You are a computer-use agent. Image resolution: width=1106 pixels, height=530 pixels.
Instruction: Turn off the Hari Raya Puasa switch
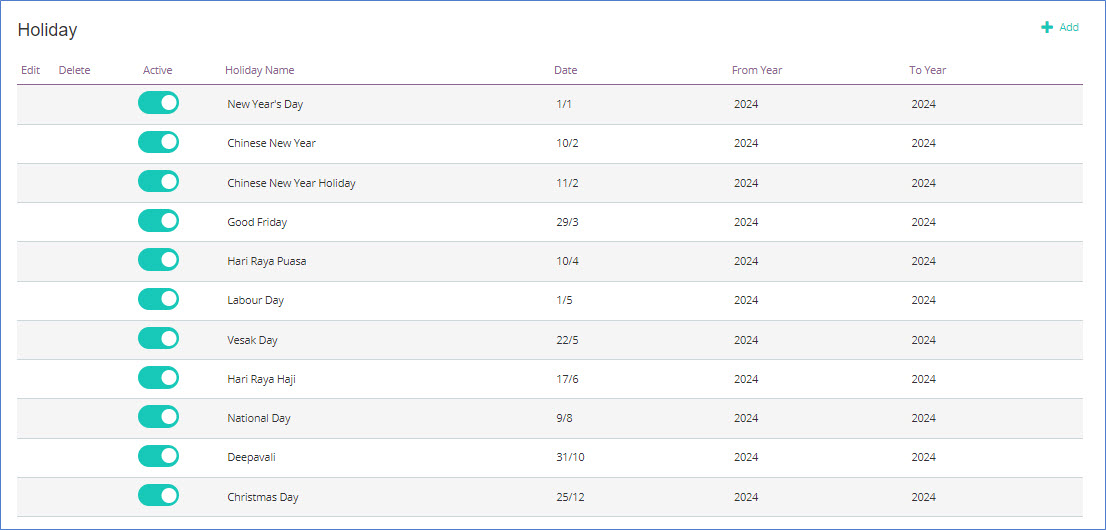pos(158,260)
